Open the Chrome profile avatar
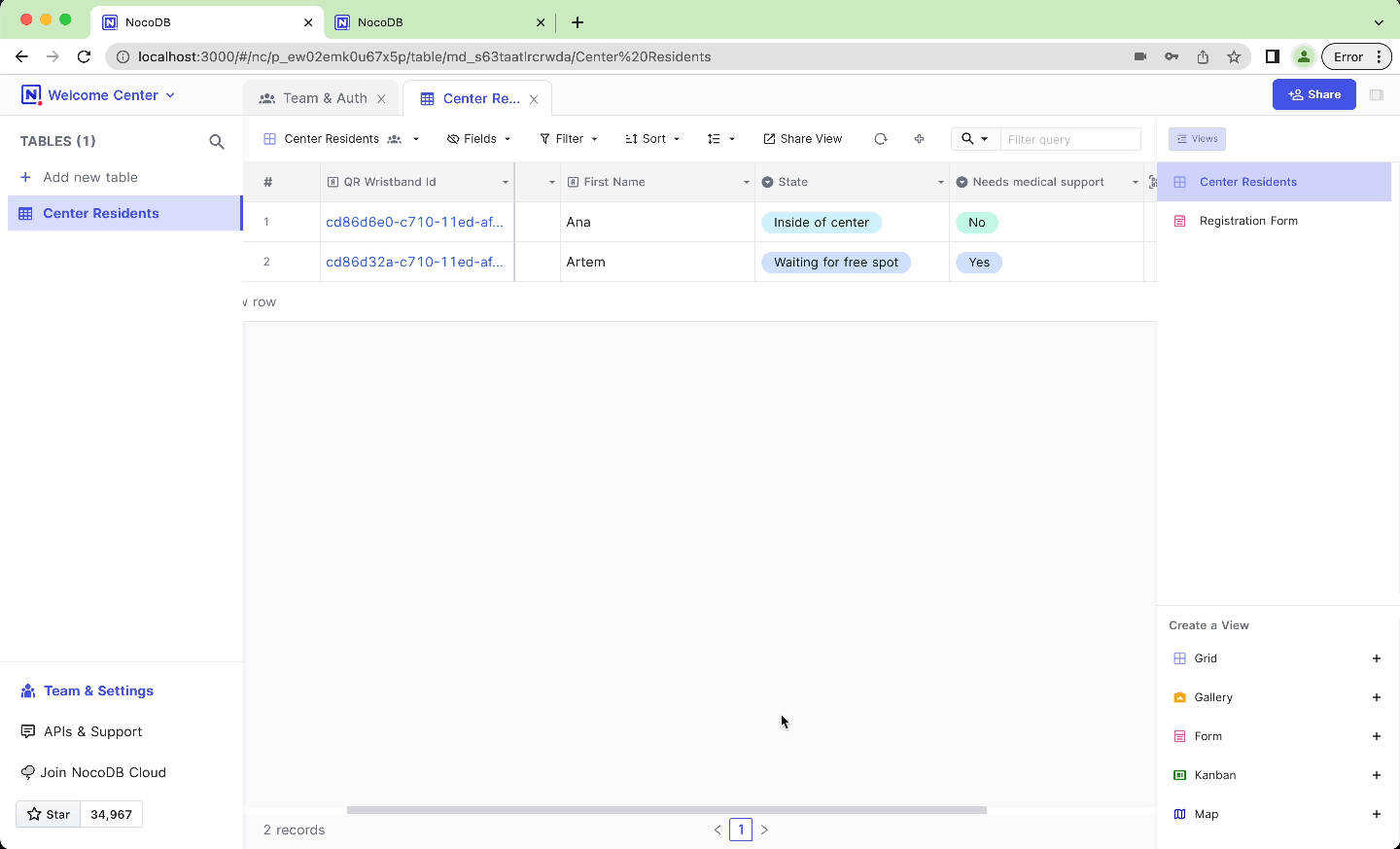Viewport: 1400px width, 849px height. coord(1304,56)
